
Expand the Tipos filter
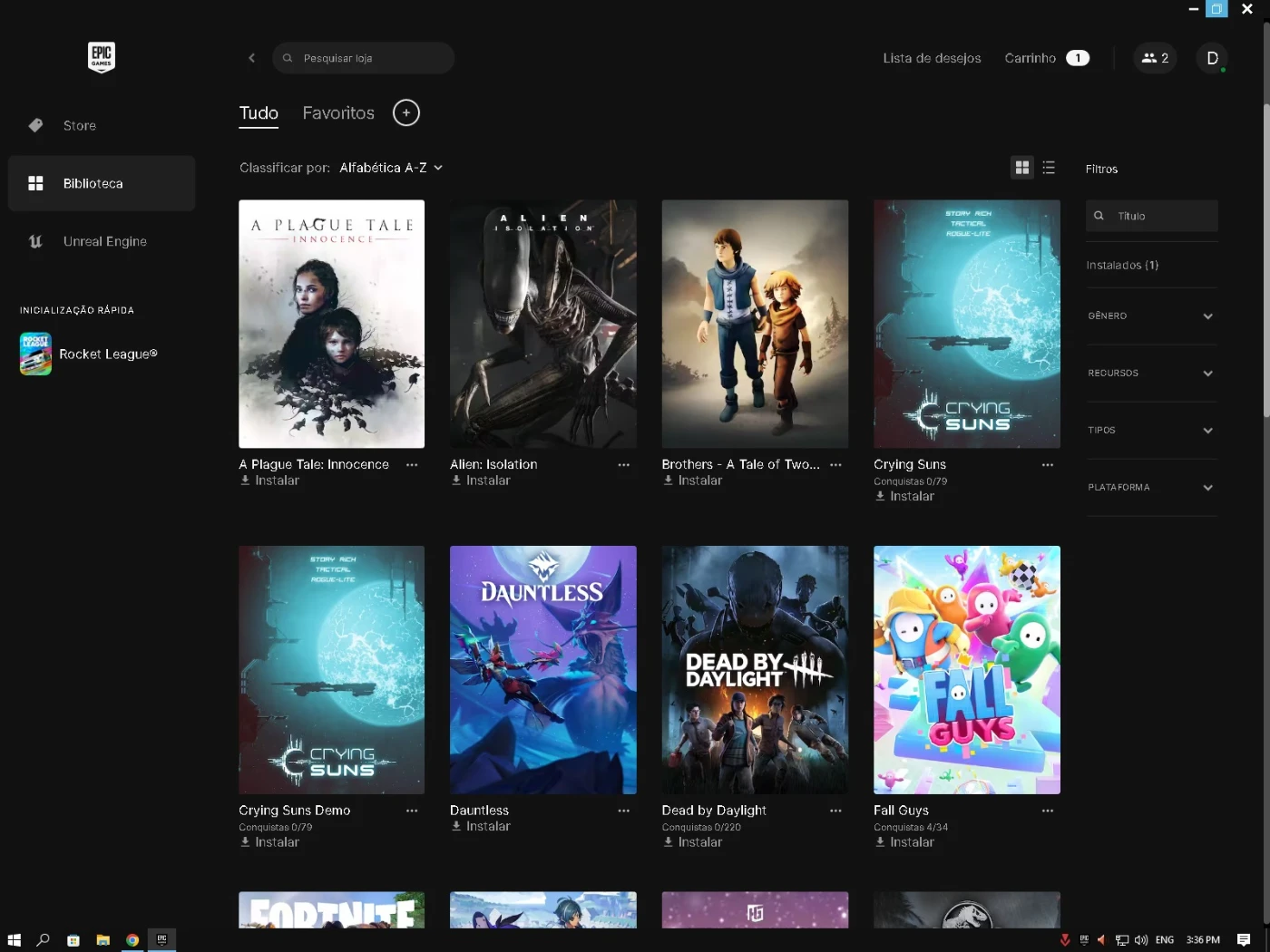pos(1151,431)
